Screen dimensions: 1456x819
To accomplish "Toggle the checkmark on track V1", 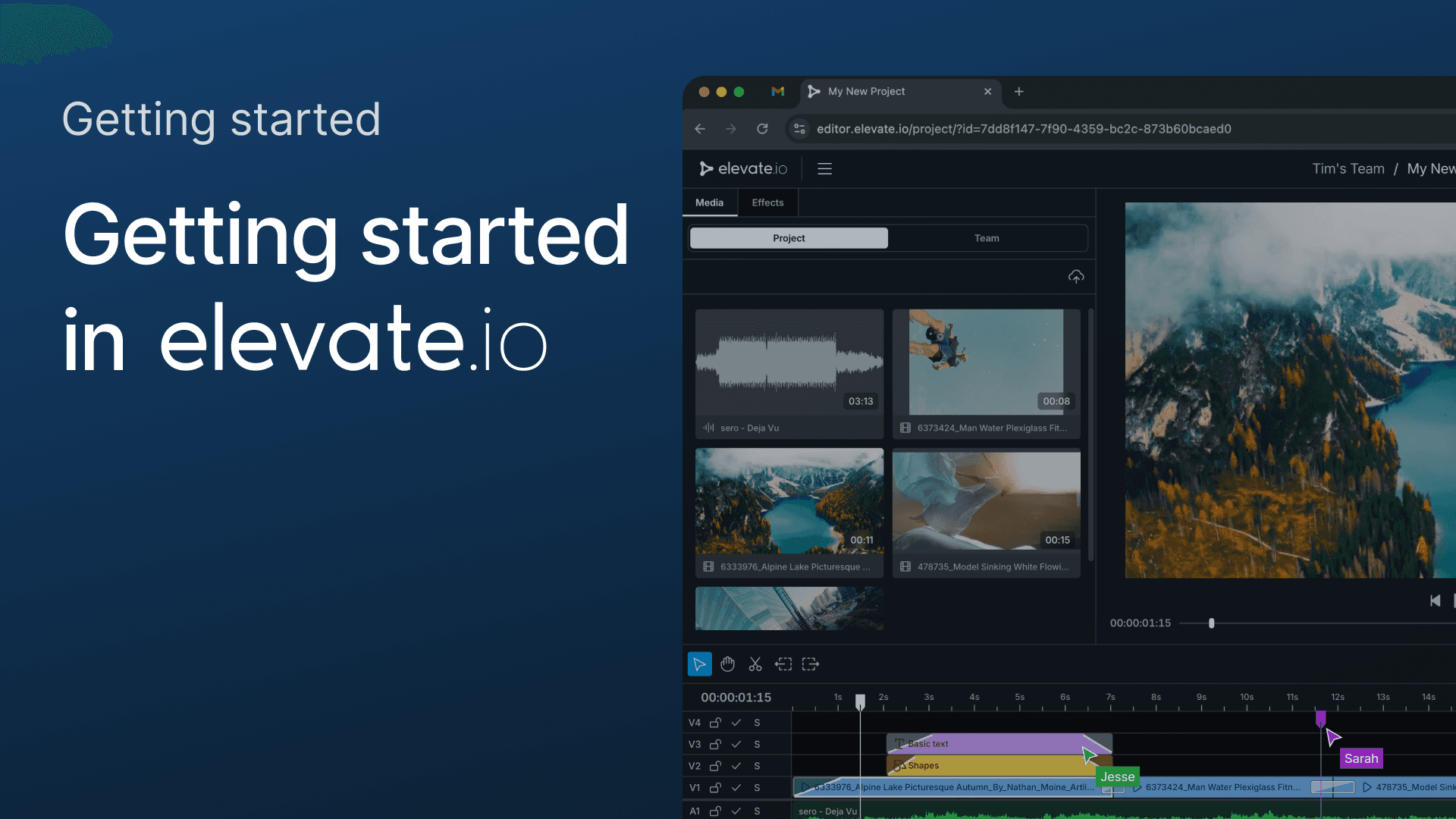I will pyautogui.click(x=736, y=788).
